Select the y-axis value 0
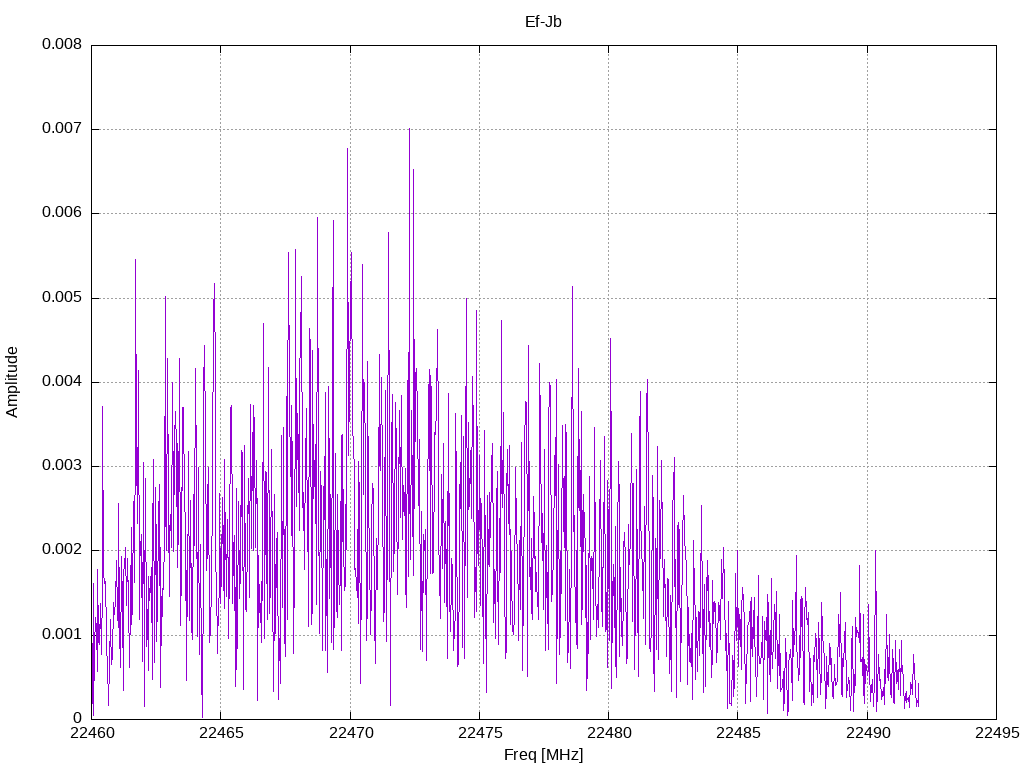This screenshot has width=1024, height=768. [78, 718]
